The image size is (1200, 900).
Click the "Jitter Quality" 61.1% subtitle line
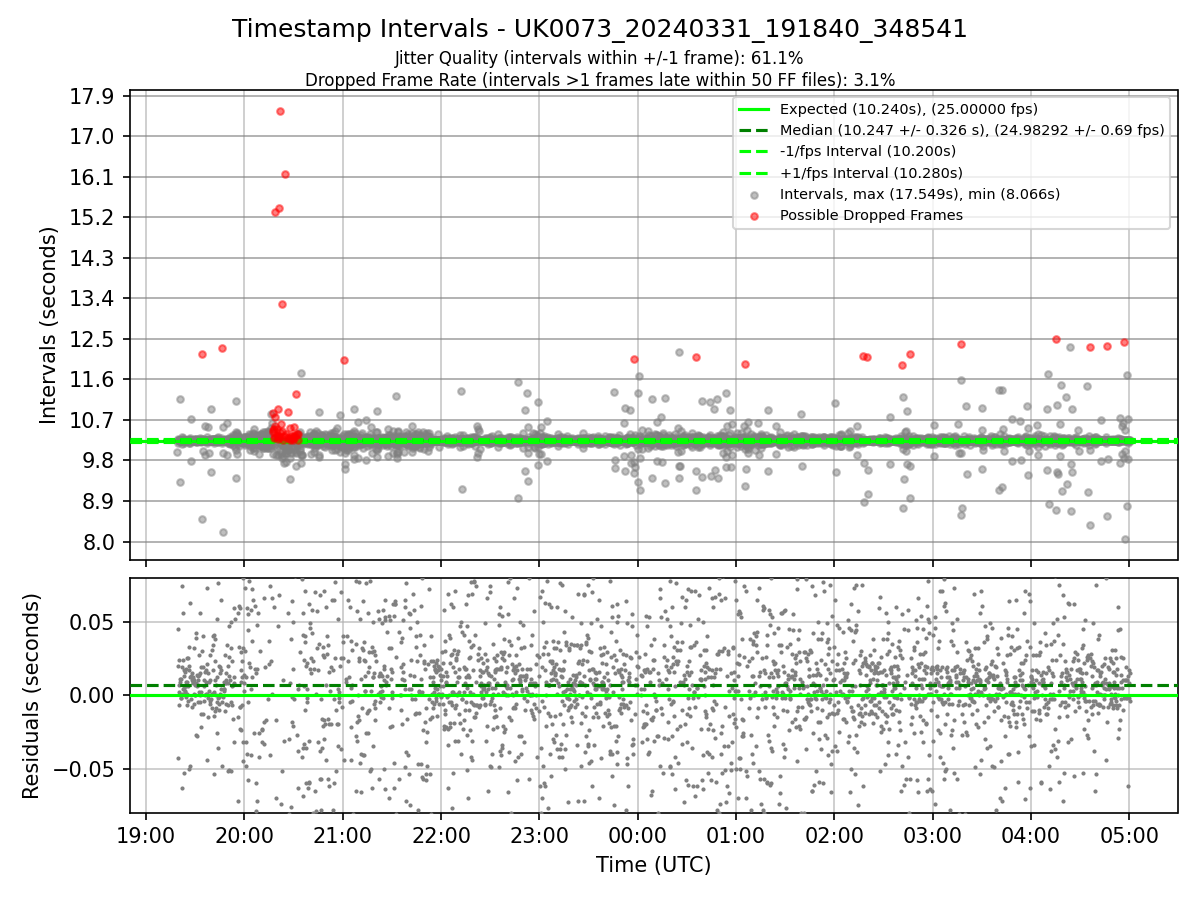point(599,58)
